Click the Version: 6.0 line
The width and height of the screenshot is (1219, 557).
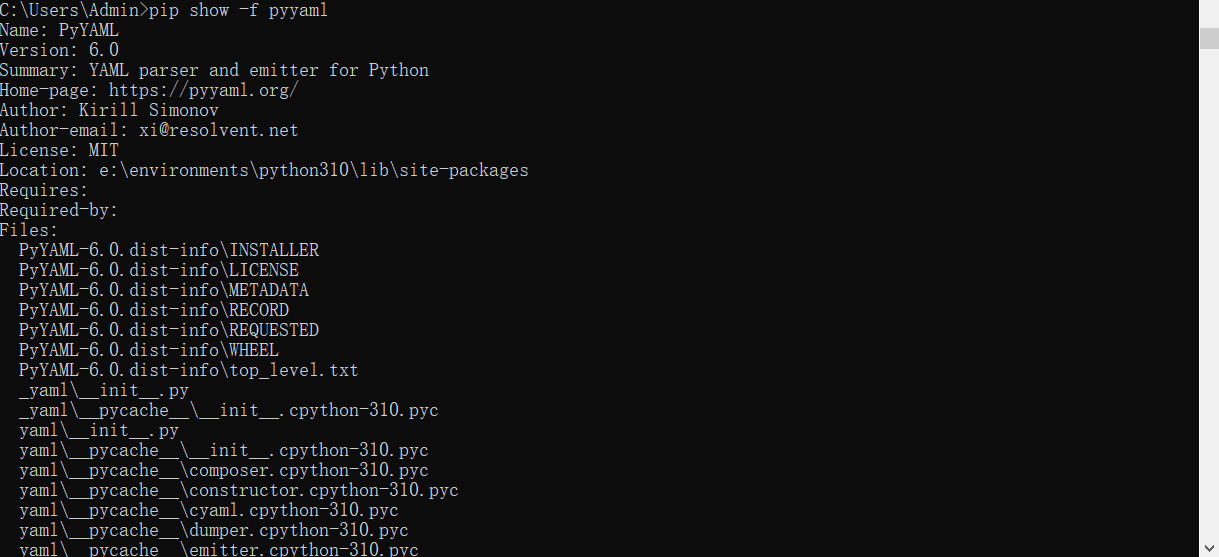pos(59,50)
